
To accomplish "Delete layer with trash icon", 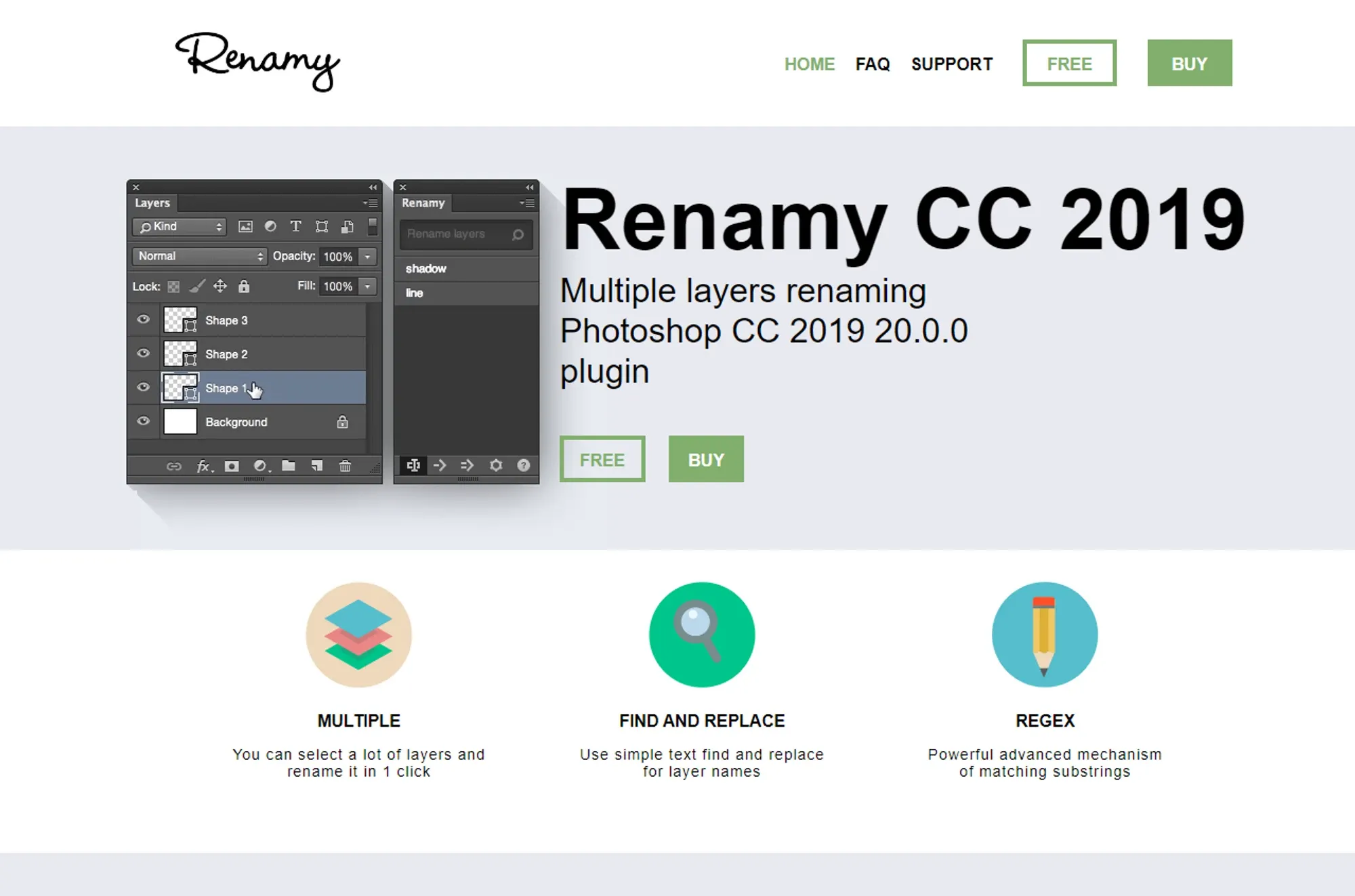I will click(x=345, y=466).
